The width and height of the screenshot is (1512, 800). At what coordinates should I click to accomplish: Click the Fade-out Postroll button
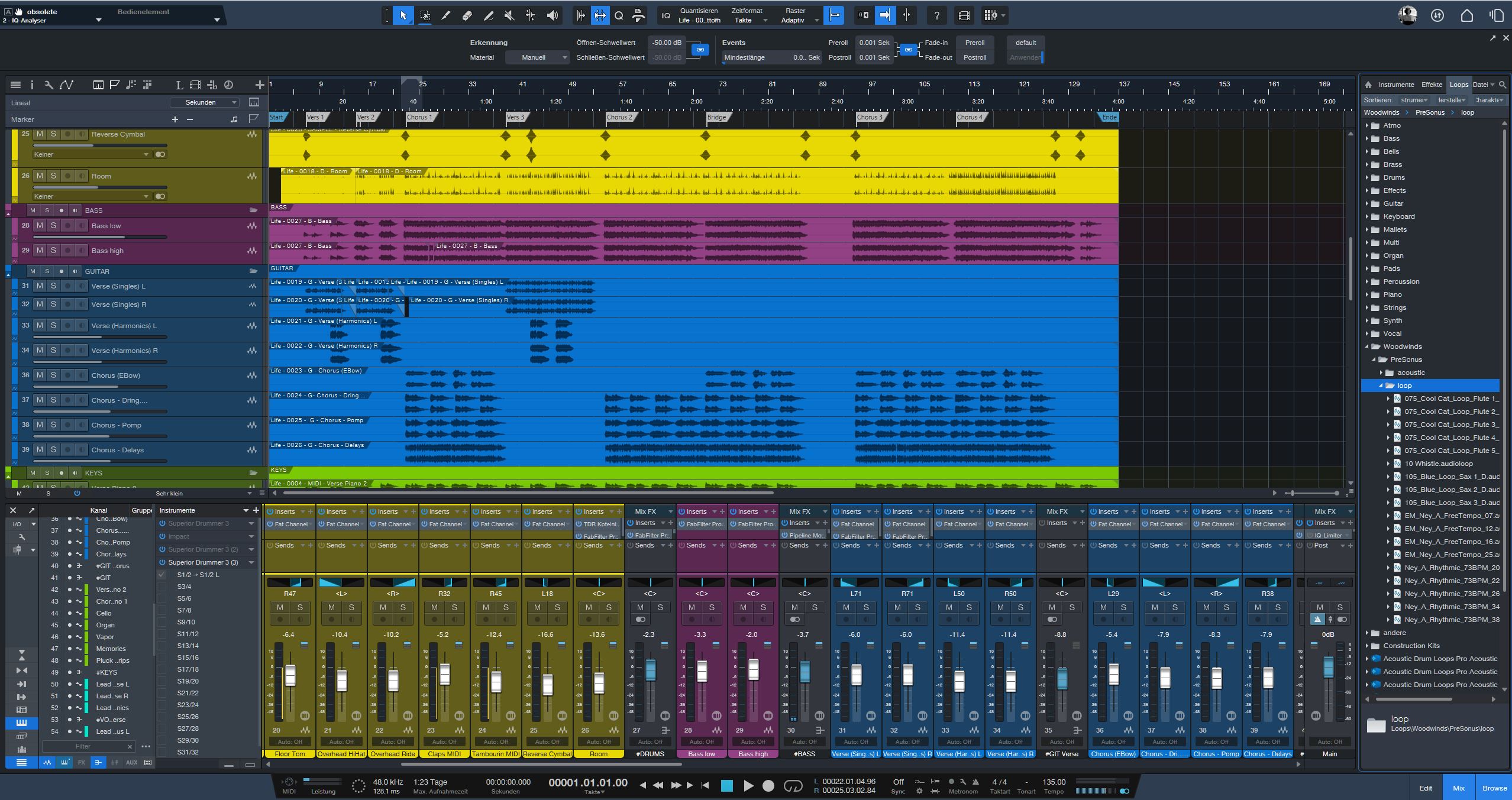click(x=975, y=57)
